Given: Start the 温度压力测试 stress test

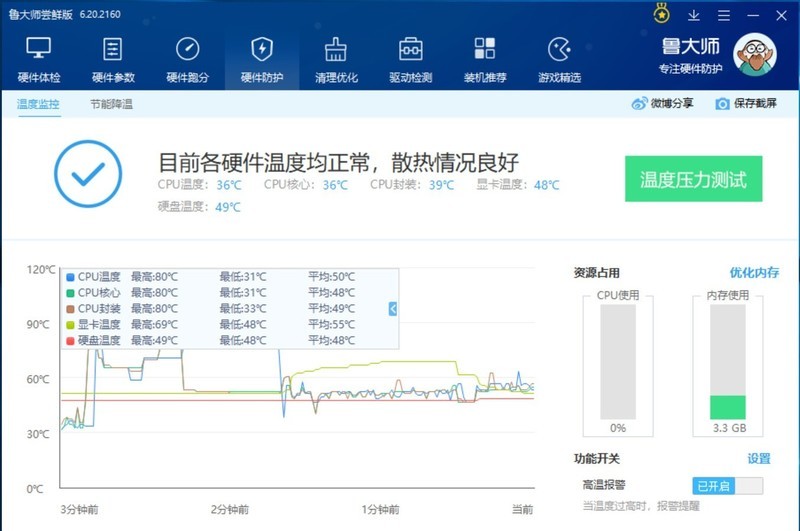Looking at the screenshot, I should (x=693, y=179).
